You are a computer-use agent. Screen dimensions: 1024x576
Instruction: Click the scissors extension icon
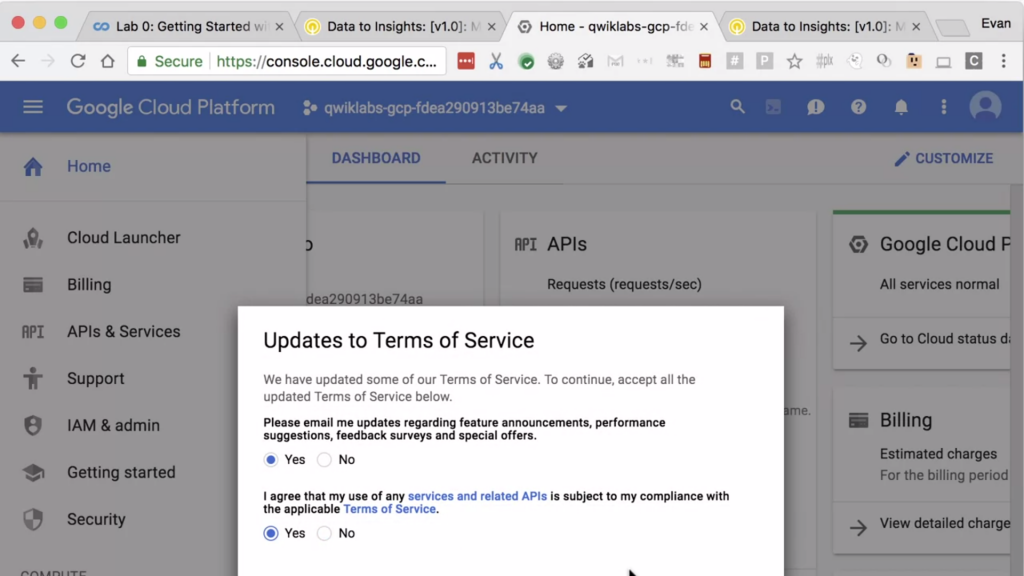tap(496, 61)
